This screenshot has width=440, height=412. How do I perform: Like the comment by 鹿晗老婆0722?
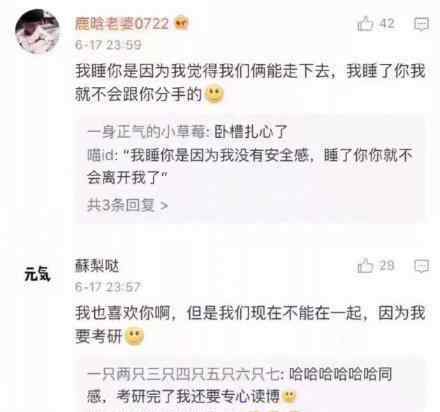pyautogui.click(x=365, y=24)
